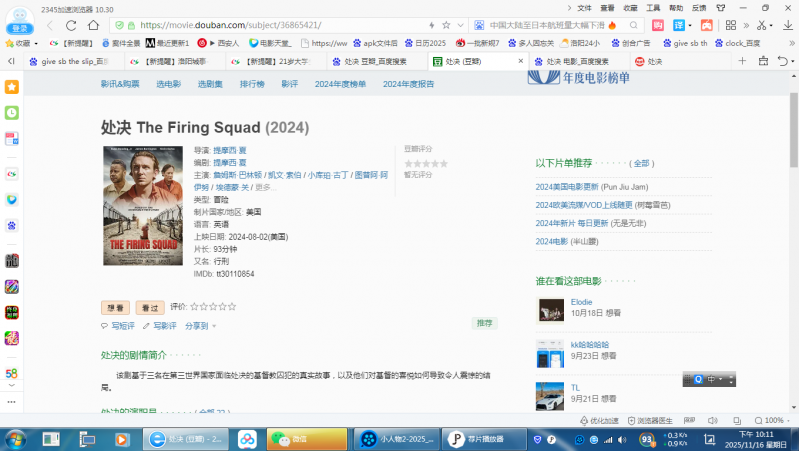Open the 优化加速 status bar item
Image resolution: width=799 pixels, height=451 pixels.
click(599, 420)
